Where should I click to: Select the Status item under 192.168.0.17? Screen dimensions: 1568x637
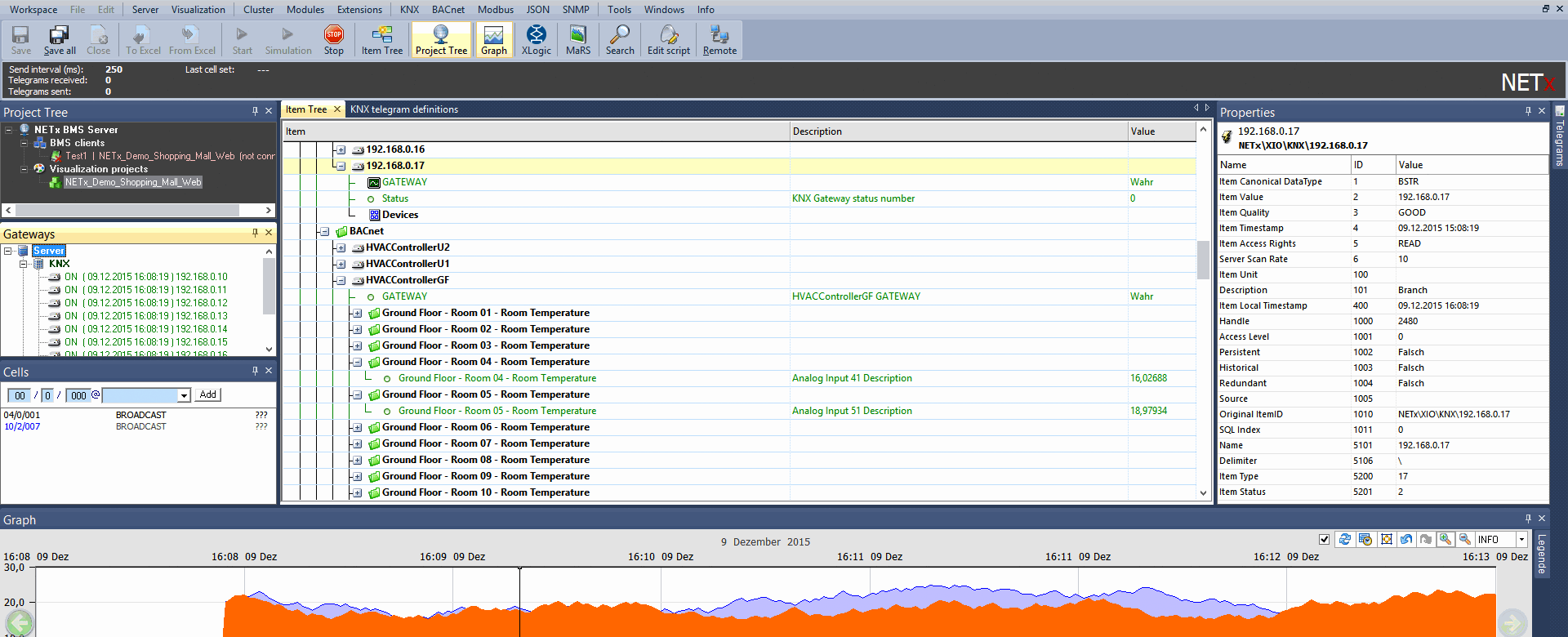tap(395, 198)
